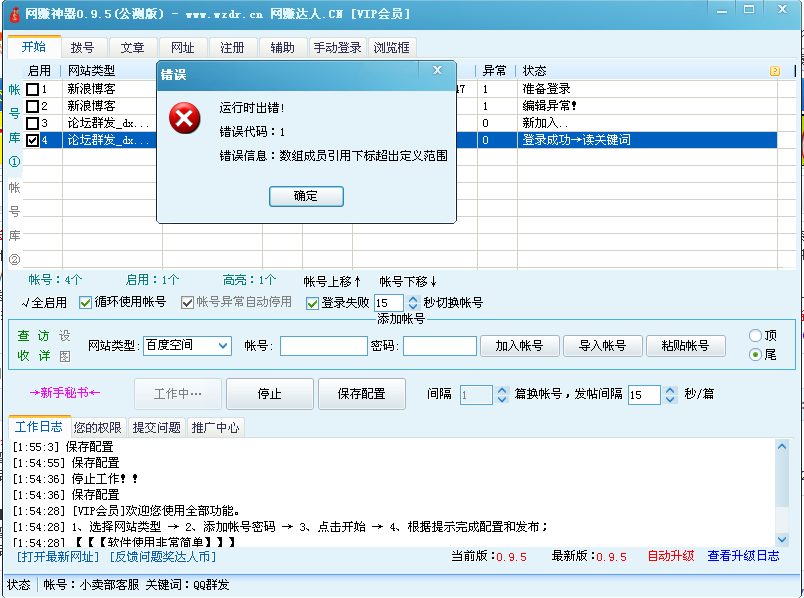
Task: Switch to the 文章 tab
Action: point(134,46)
